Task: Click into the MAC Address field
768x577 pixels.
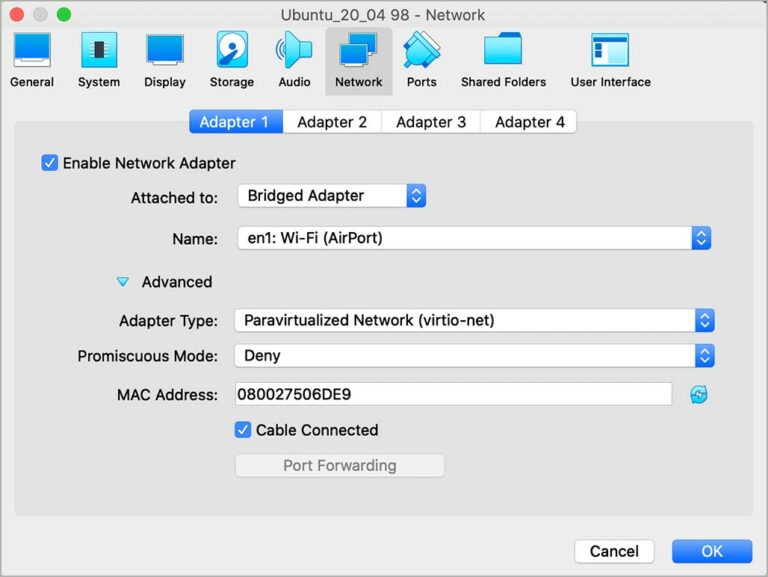Action: point(452,395)
